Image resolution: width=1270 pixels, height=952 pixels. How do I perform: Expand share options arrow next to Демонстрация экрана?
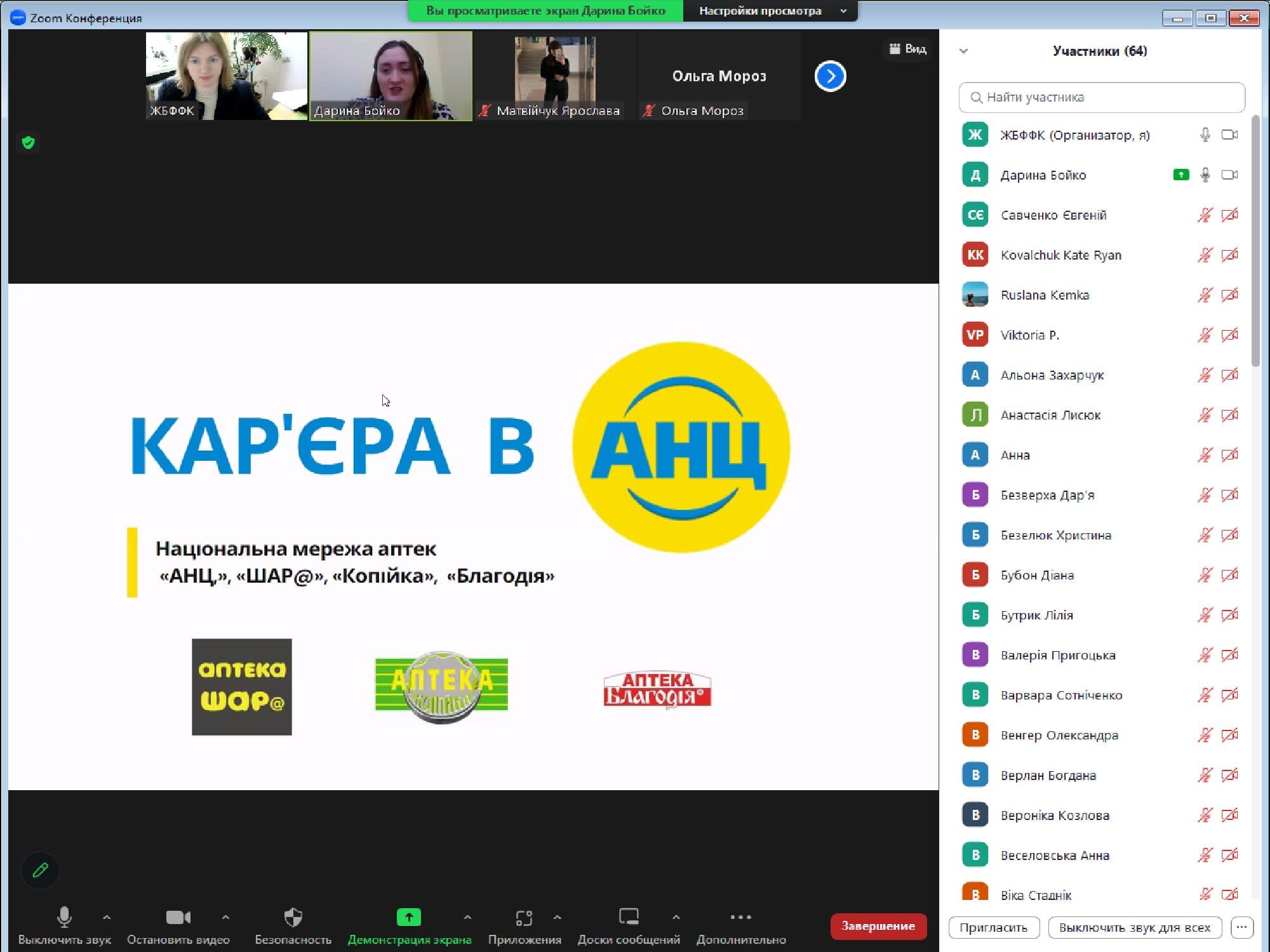(x=467, y=917)
